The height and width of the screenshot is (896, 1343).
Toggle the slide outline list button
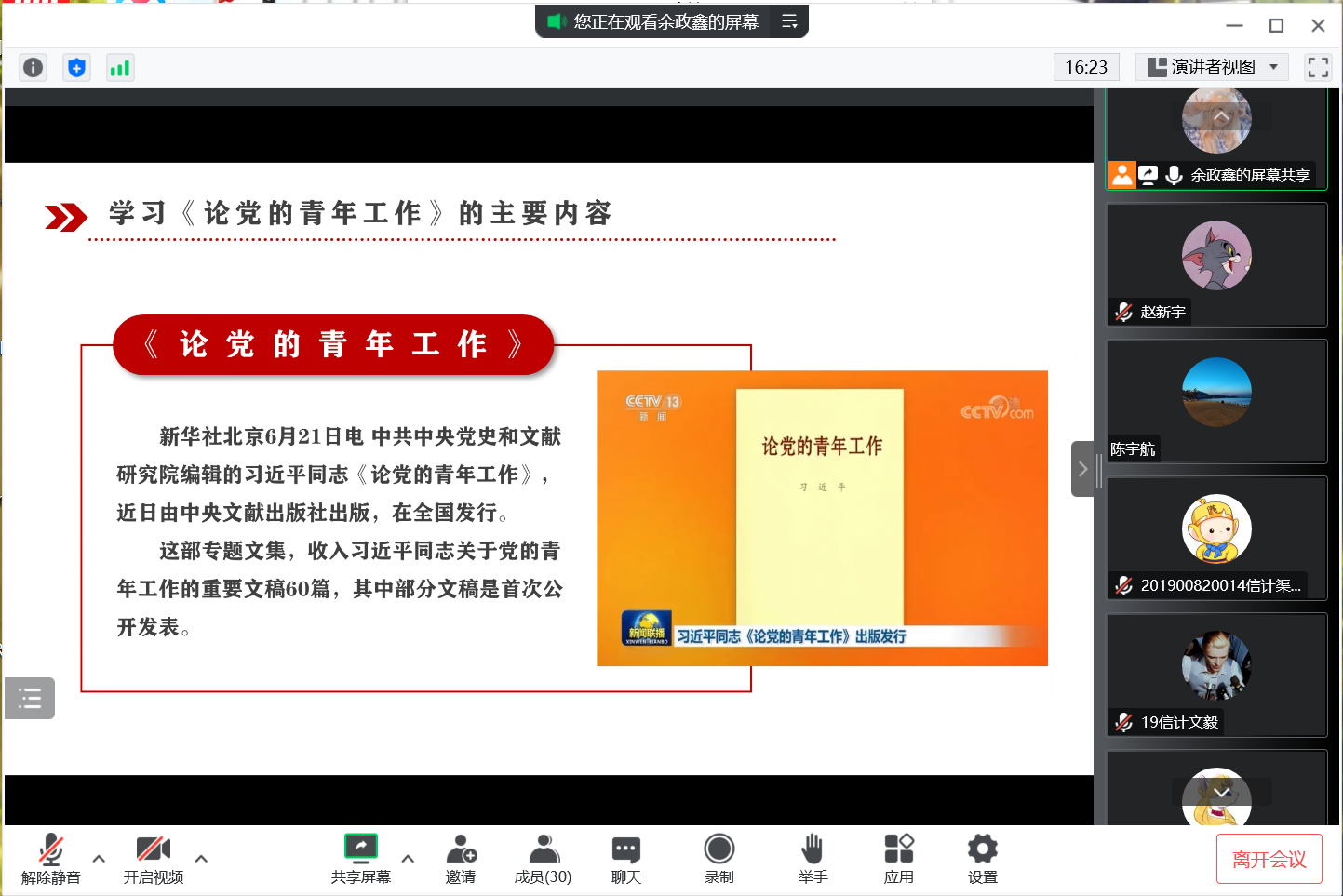(30, 698)
